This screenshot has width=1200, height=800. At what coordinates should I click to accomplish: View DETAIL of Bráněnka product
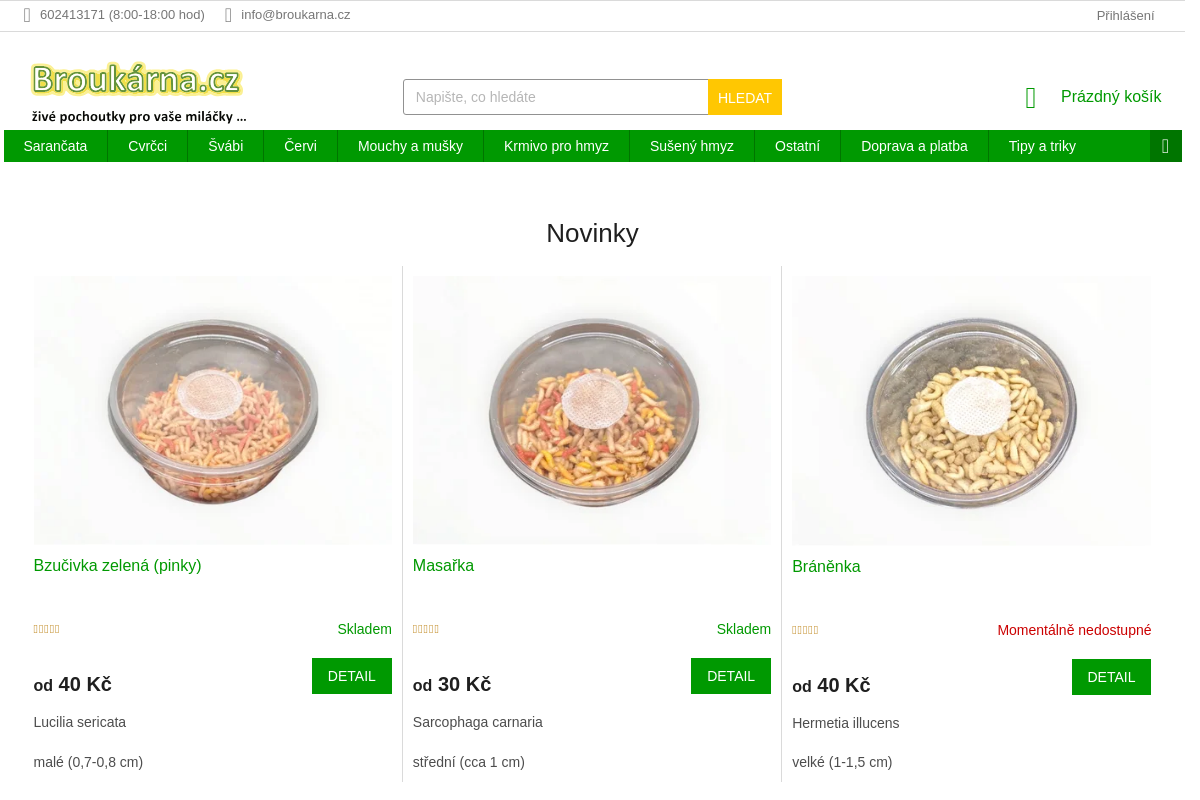coord(1111,677)
